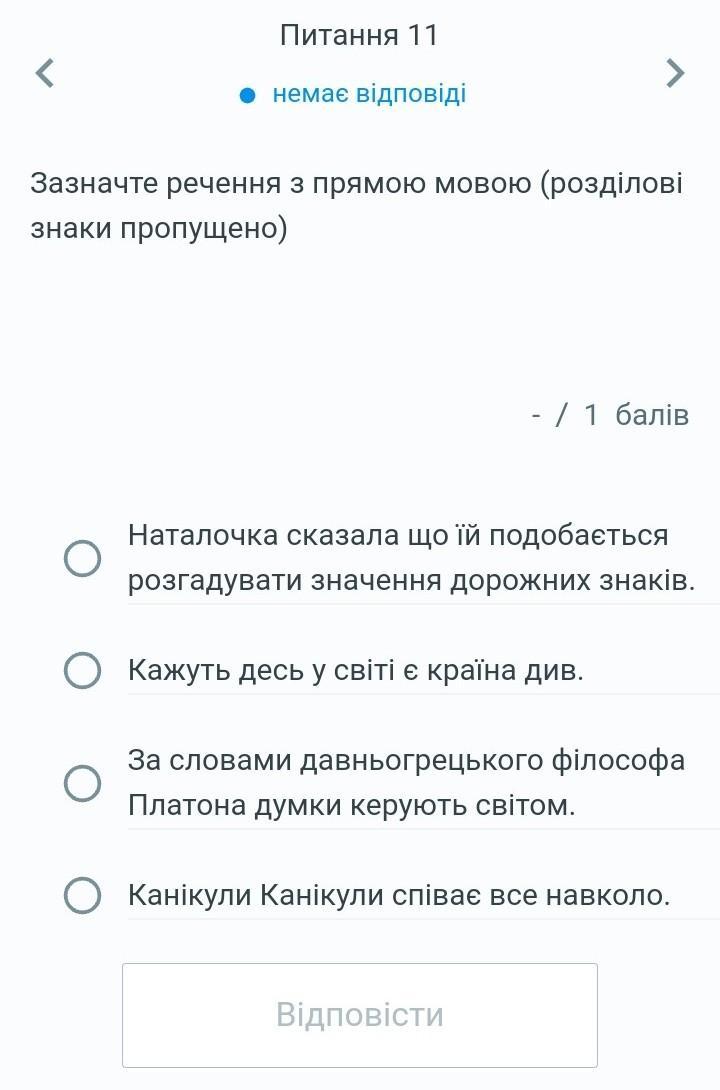Screen dimensions: 720x1090
Task: Click answer text співає все навколо
Action: pyautogui.click(x=398, y=895)
